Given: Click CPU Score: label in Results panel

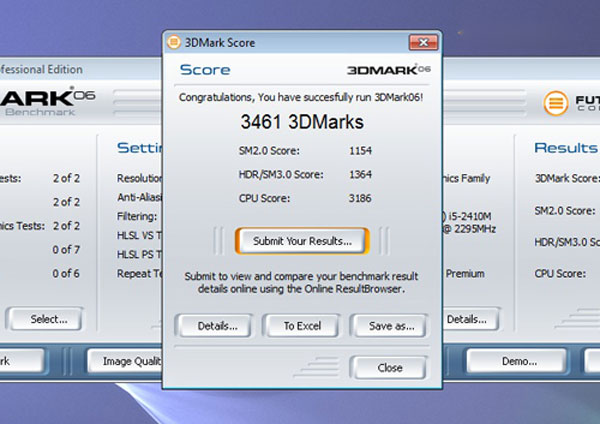Looking at the screenshot, I should click(x=560, y=274).
